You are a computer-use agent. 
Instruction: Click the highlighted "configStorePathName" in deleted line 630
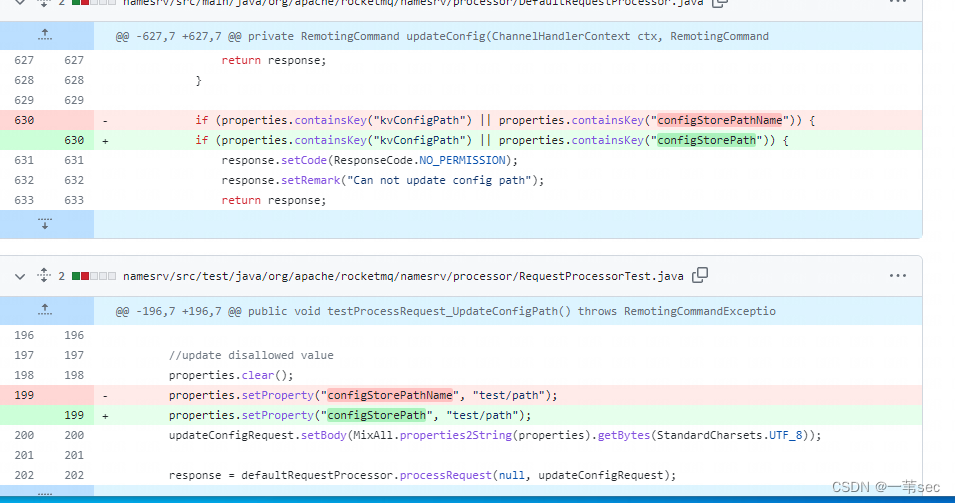(x=720, y=120)
